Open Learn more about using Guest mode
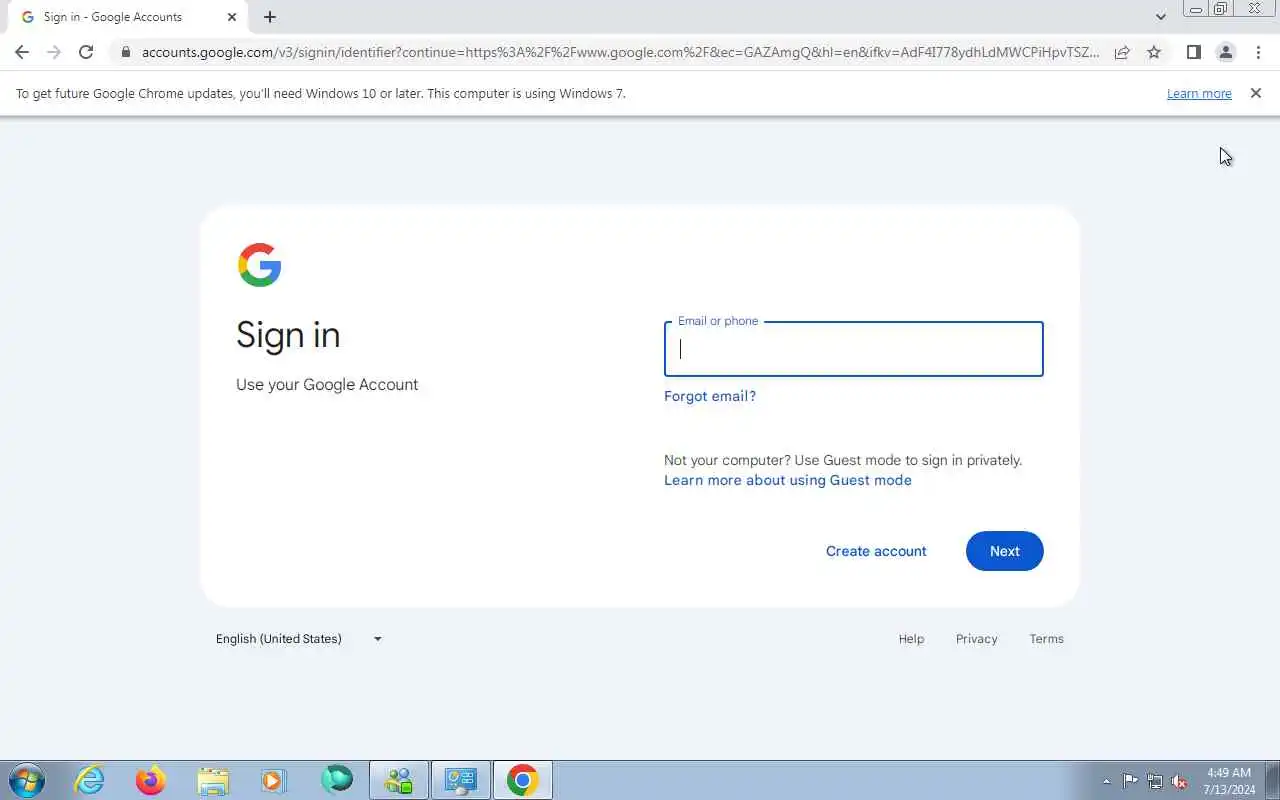This screenshot has width=1280, height=800. tap(788, 480)
